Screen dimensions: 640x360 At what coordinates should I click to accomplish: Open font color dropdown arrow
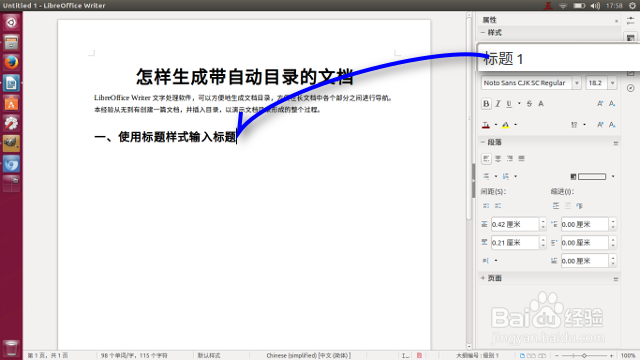pos(496,125)
